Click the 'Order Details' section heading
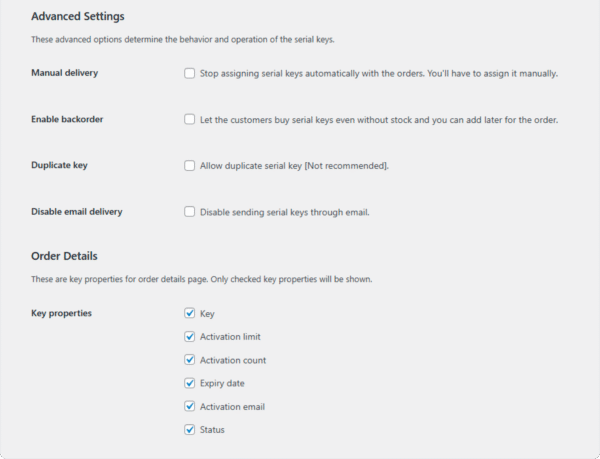The height and width of the screenshot is (459, 600). (x=64, y=255)
